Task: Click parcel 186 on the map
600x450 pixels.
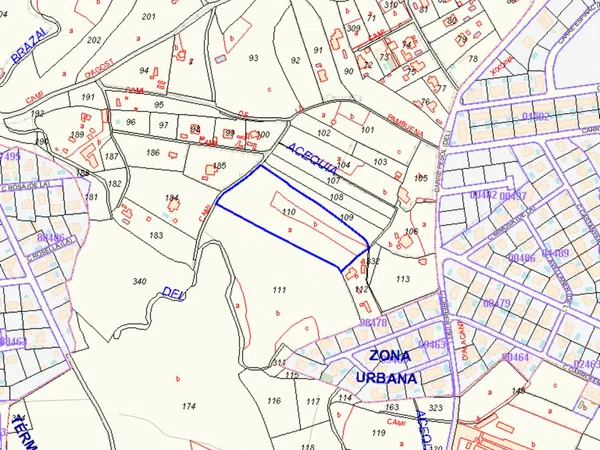Action: point(153,152)
